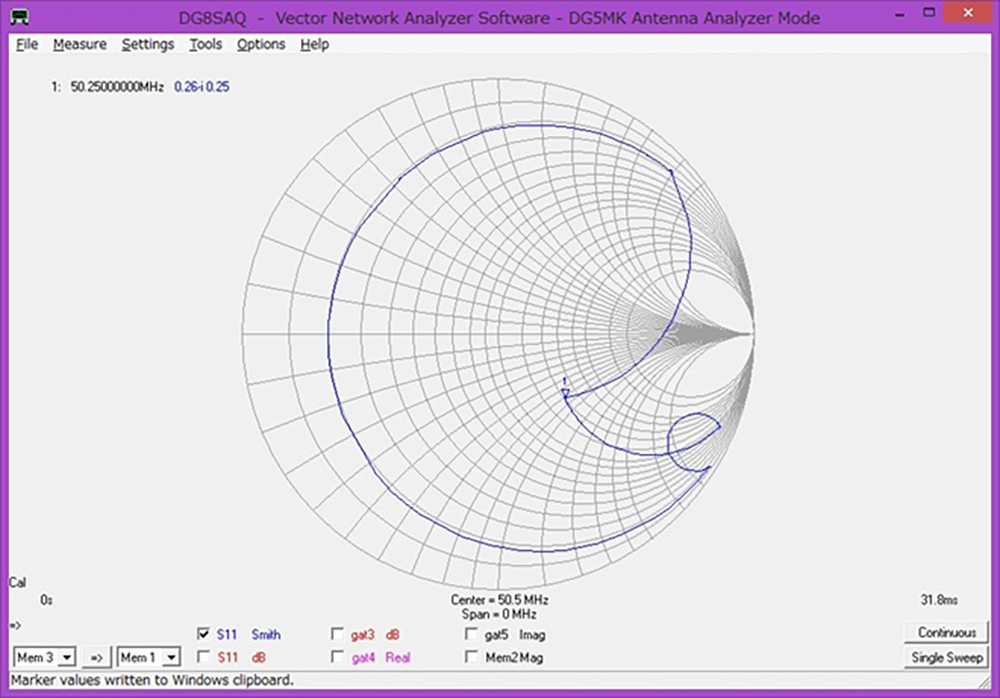
Task: Enable the S11 dB trace checkbox
Action: pyautogui.click(x=203, y=657)
